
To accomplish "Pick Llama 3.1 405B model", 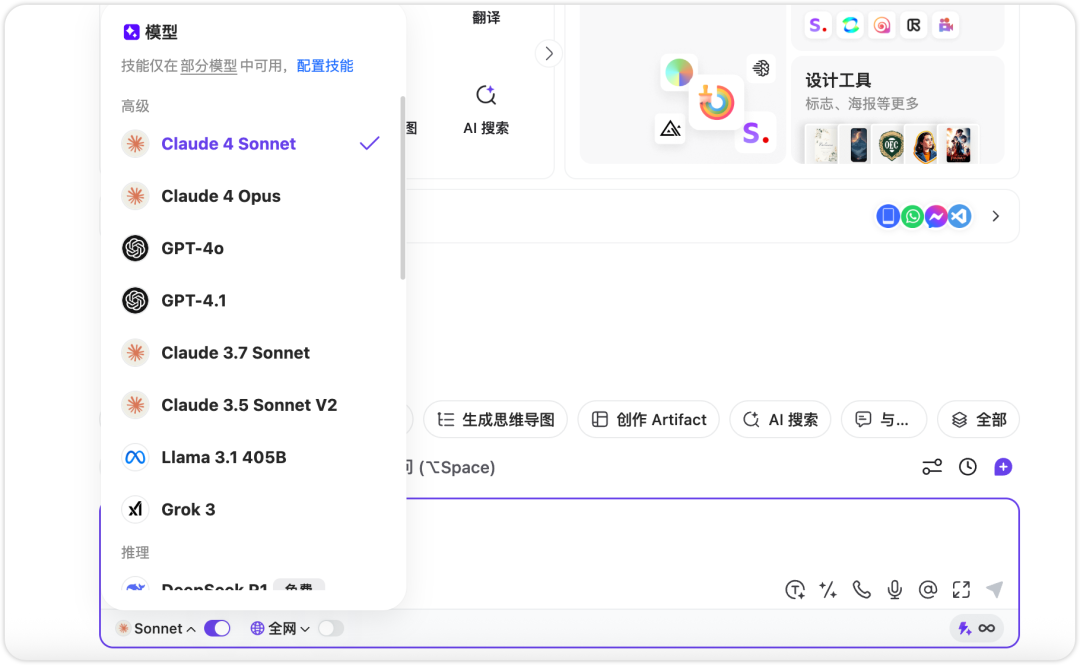I will 251,458.
